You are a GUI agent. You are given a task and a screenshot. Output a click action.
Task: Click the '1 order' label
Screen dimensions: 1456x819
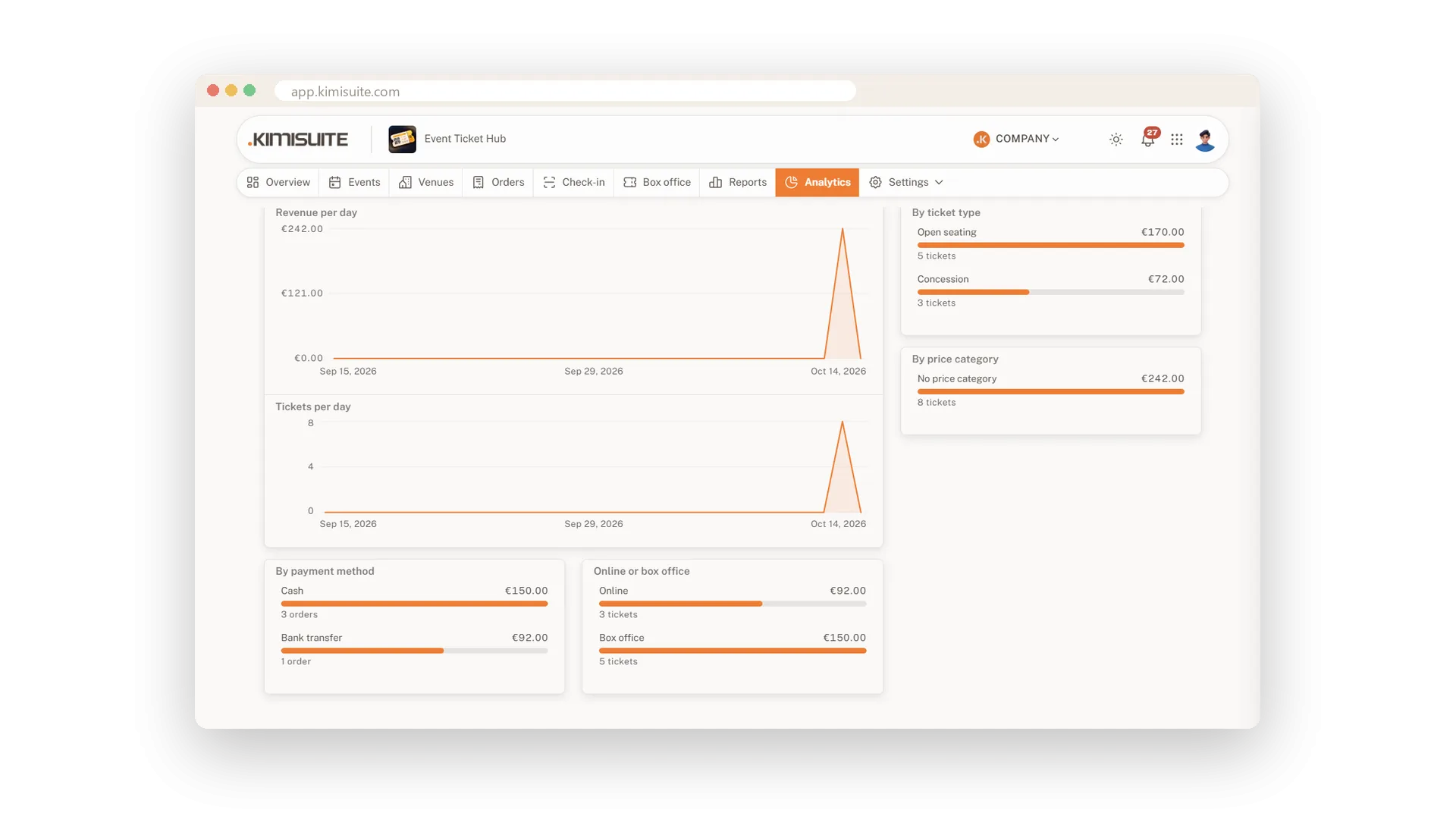[x=296, y=662]
